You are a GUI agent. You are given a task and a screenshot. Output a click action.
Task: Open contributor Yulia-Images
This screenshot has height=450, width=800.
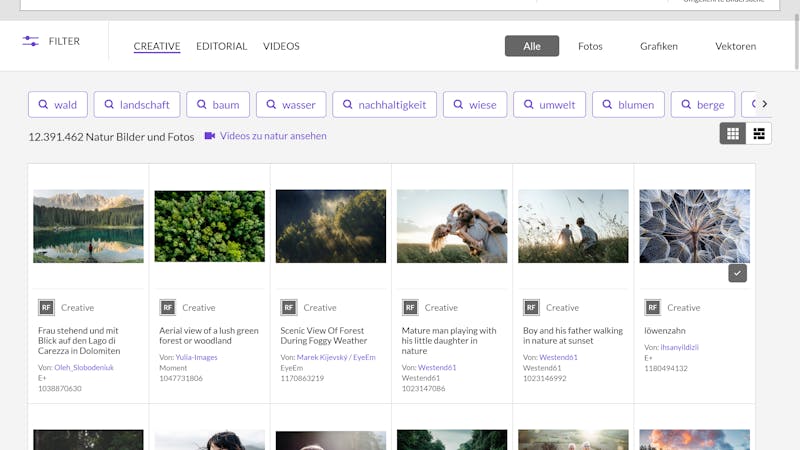196,357
